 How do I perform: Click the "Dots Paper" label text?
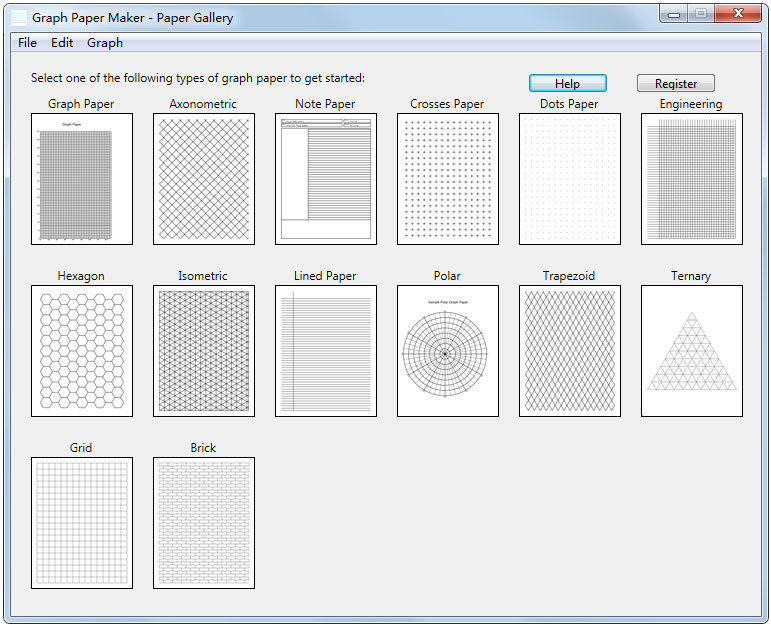[x=569, y=104]
